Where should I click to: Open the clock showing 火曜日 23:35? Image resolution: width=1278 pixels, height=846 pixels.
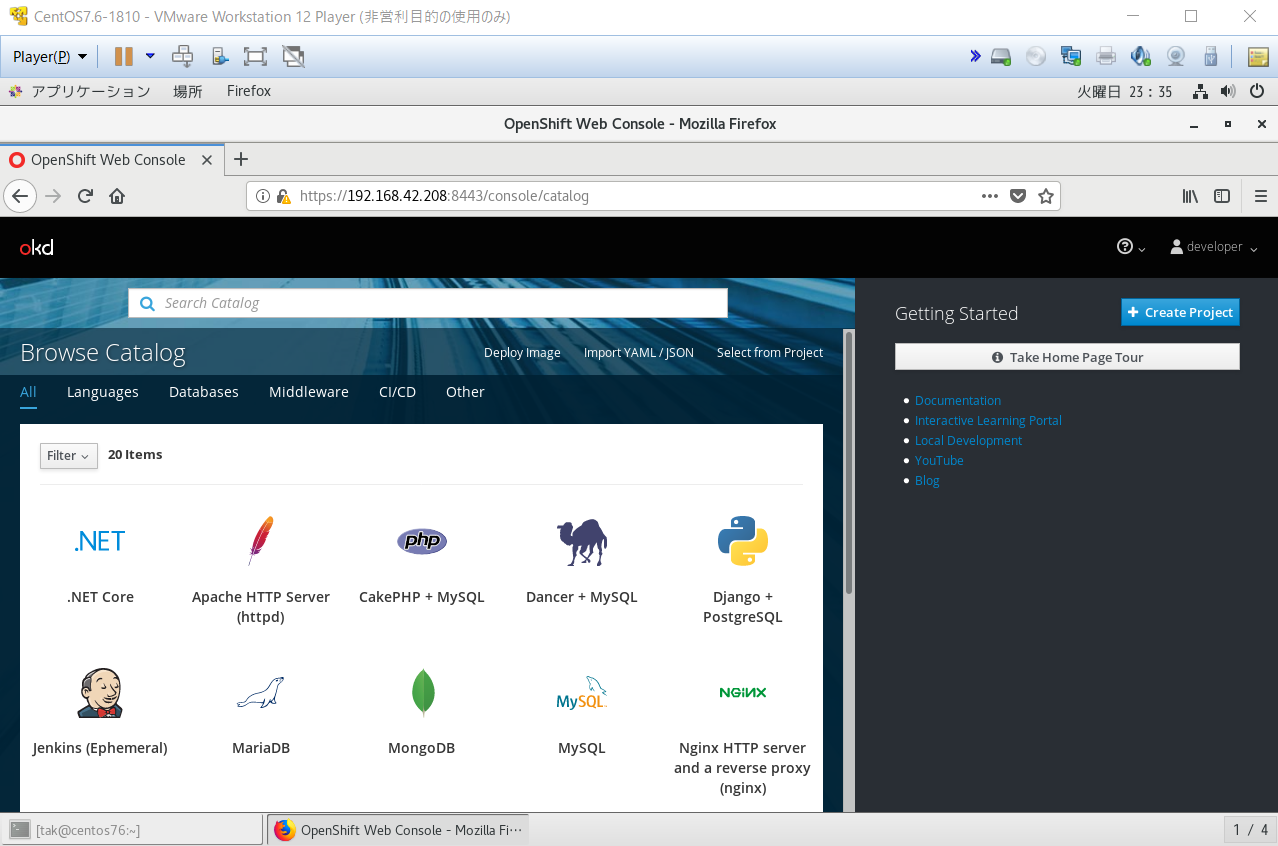click(1124, 91)
